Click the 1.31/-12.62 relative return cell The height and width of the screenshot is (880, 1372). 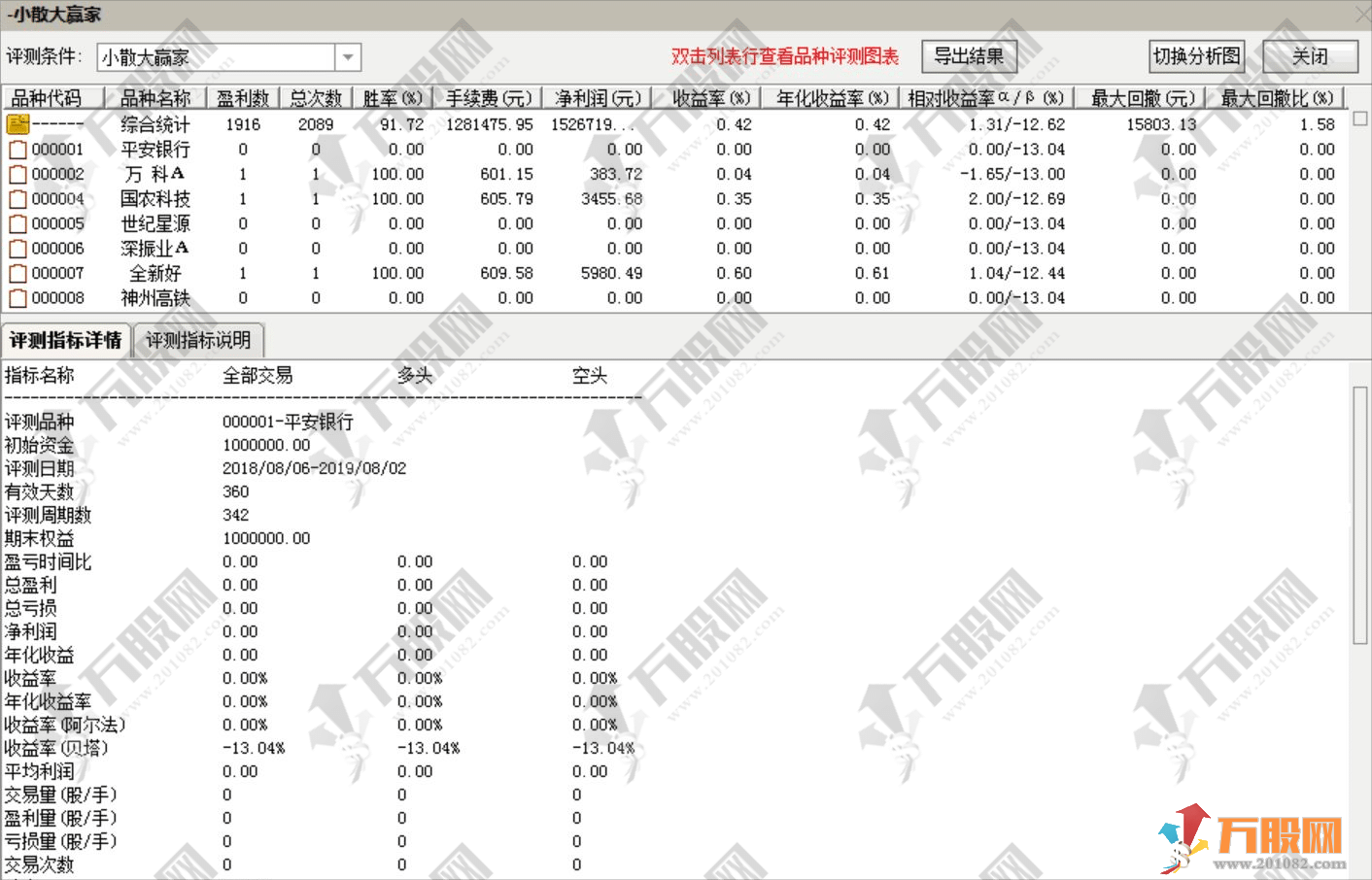pos(1017,124)
